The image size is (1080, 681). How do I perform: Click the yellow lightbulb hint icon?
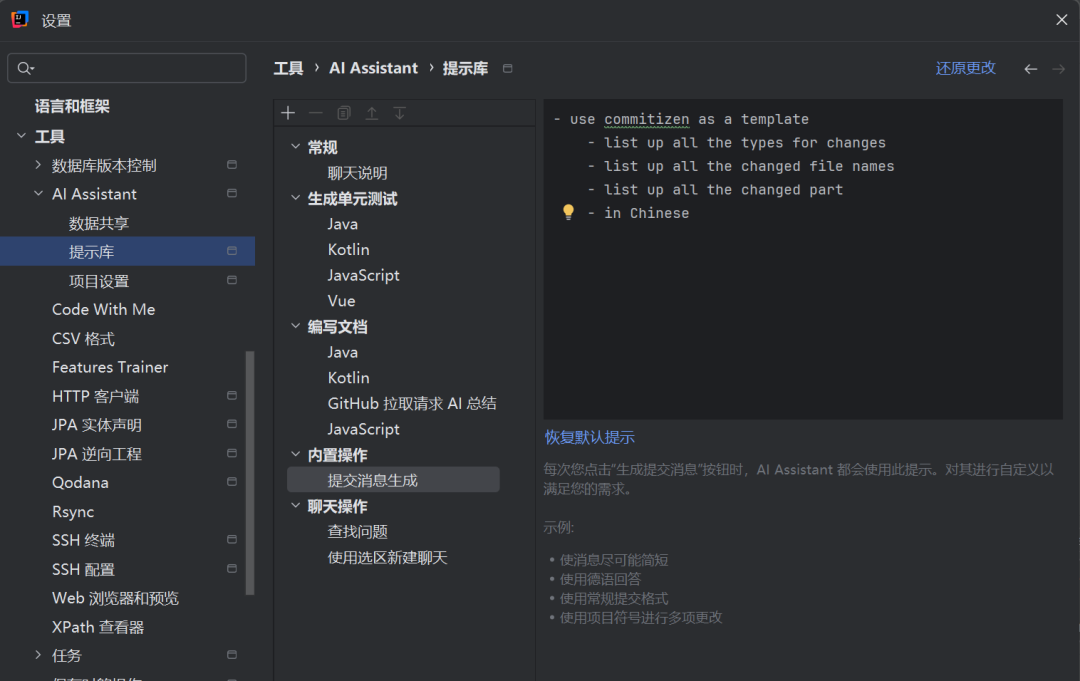568,212
